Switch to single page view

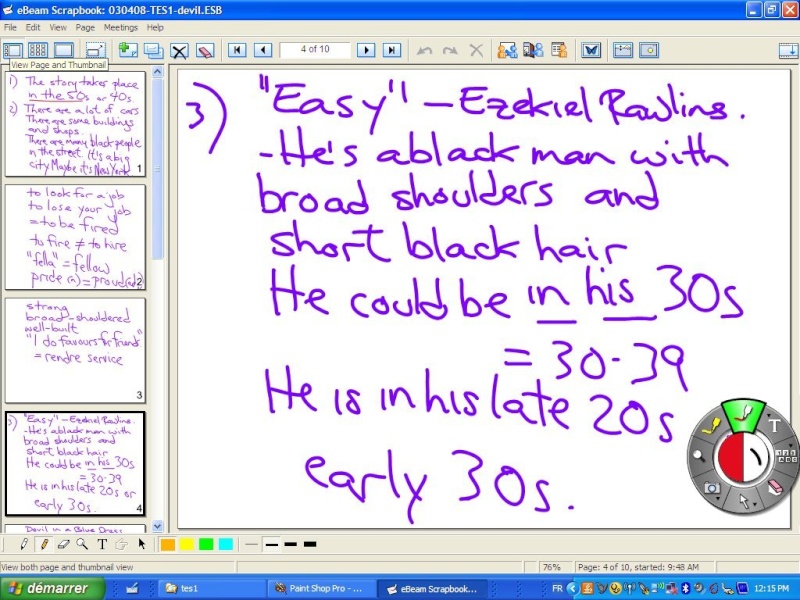point(64,50)
